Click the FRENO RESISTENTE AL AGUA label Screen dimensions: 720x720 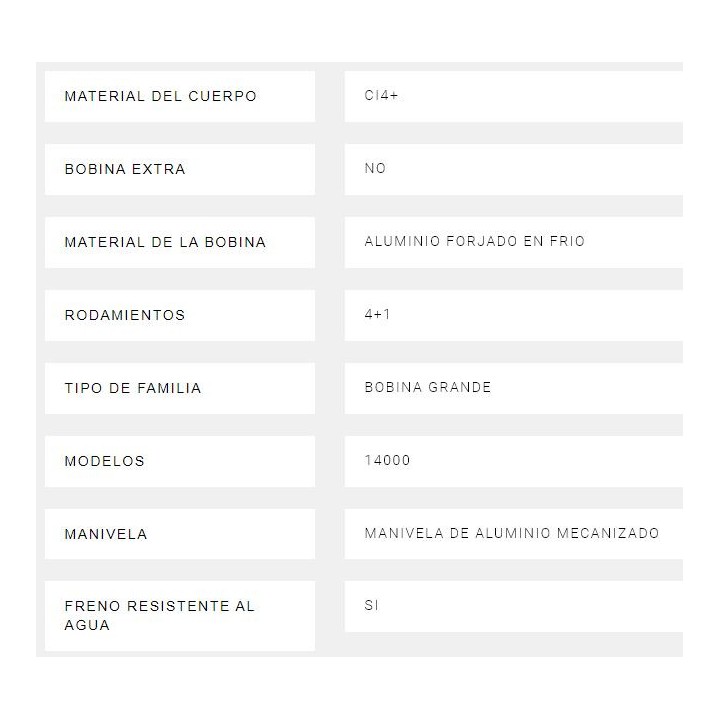pyautogui.click(x=160, y=615)
